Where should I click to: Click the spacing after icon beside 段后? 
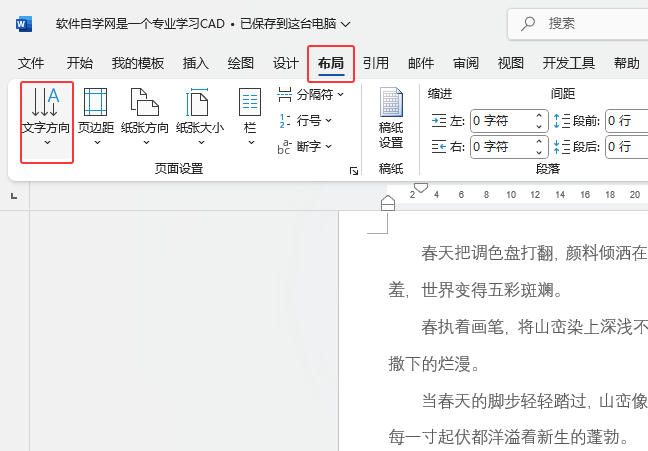click(x=562, y=147)
